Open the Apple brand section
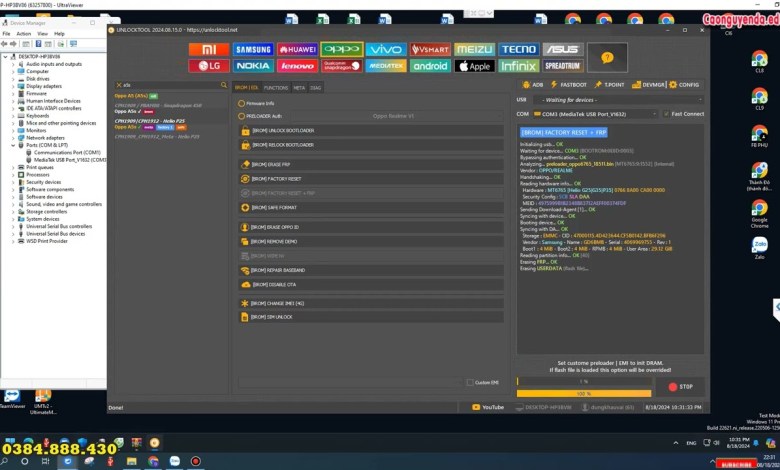This screenshot has height=470, width=780. (x=474, y=66)
